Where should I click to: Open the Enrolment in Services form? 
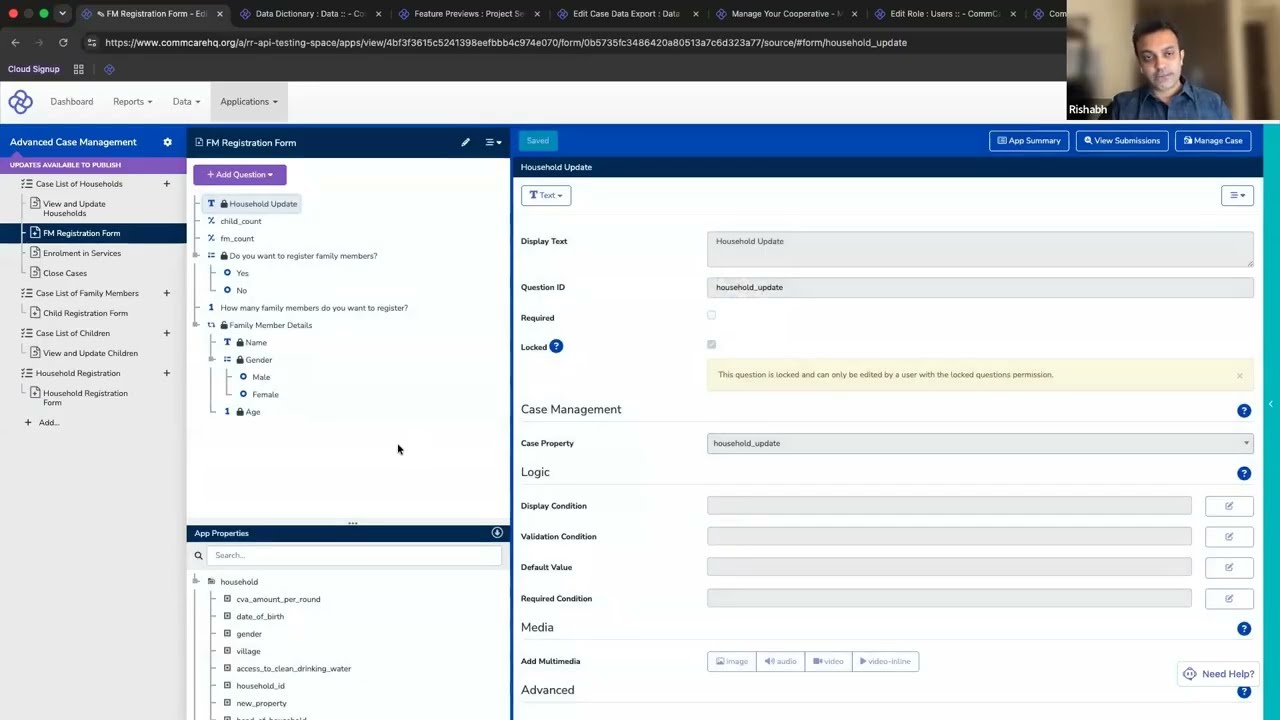tap(82, 253)
